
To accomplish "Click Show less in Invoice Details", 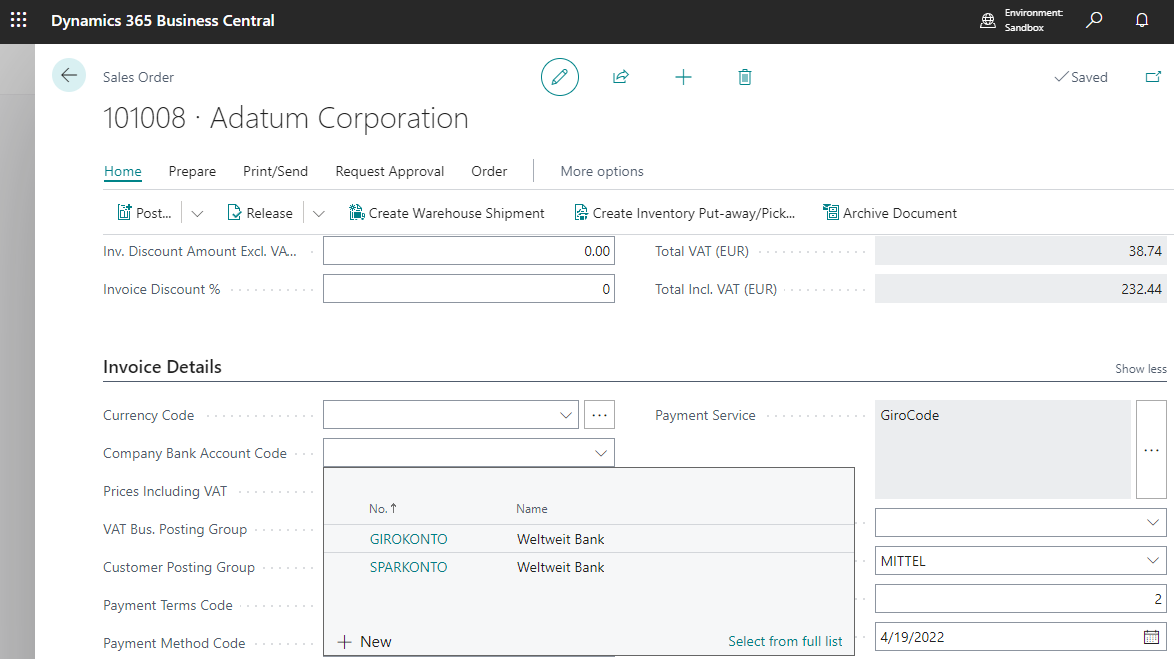I will pos(1140,369).
